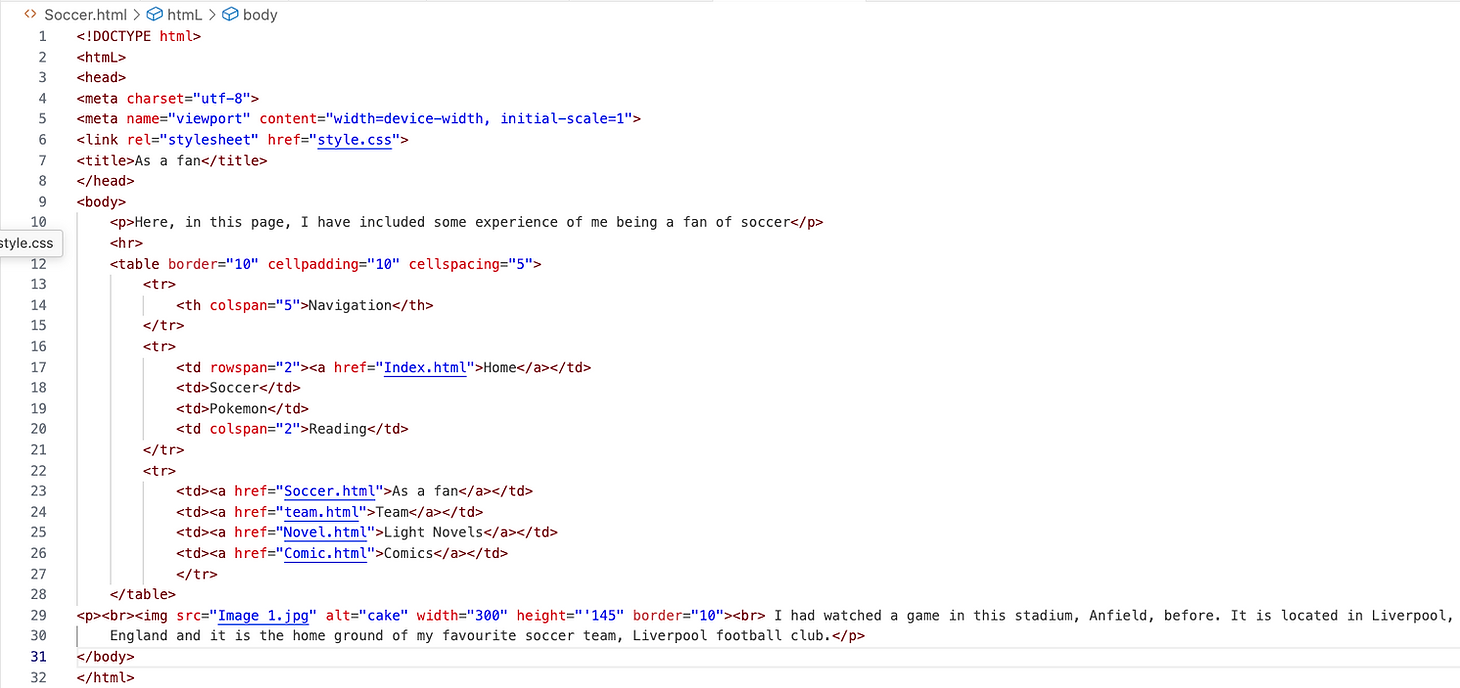Open the Index.html link in the table

coord(425,367)
